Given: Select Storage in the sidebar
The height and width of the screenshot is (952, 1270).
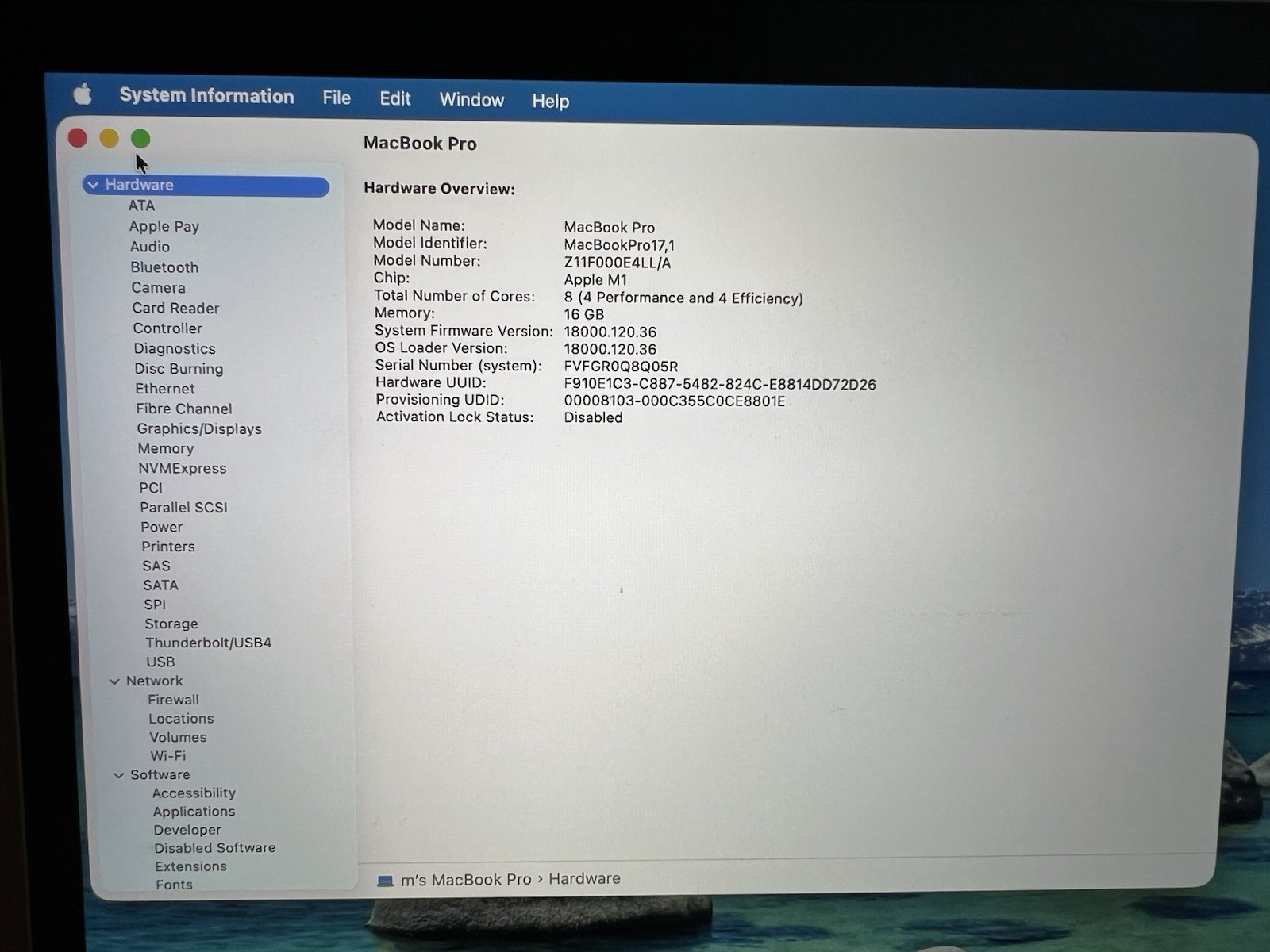Looking at the screenshot, I should pyautogui.click(x=171, y=624).
